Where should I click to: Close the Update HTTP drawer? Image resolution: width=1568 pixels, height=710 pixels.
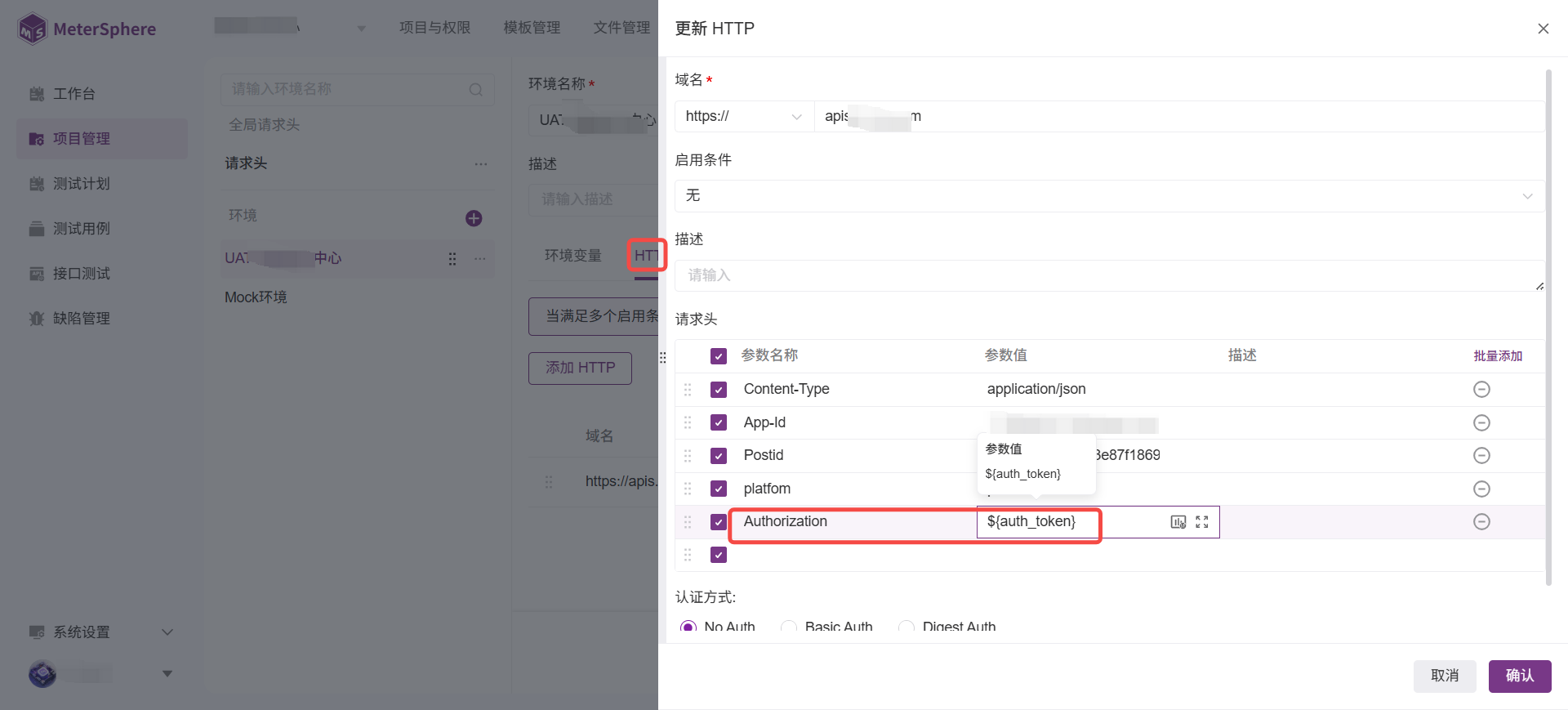click(x=1543, y=29)
